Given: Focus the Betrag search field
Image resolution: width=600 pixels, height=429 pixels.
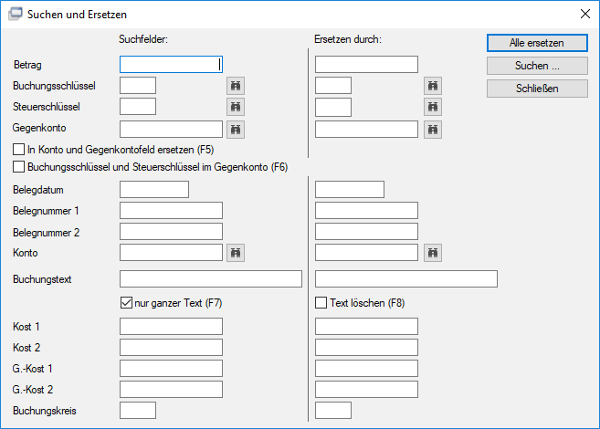Looking at the screenshot, I should coord(171,64).
